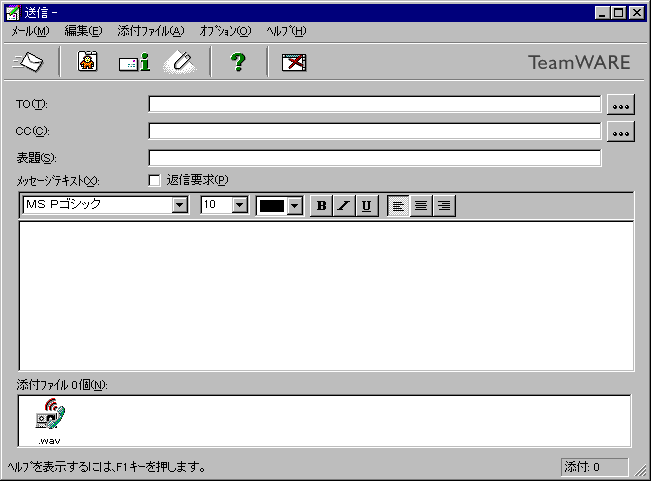Open the ヘルプ(H) menu

click(286, 31)
